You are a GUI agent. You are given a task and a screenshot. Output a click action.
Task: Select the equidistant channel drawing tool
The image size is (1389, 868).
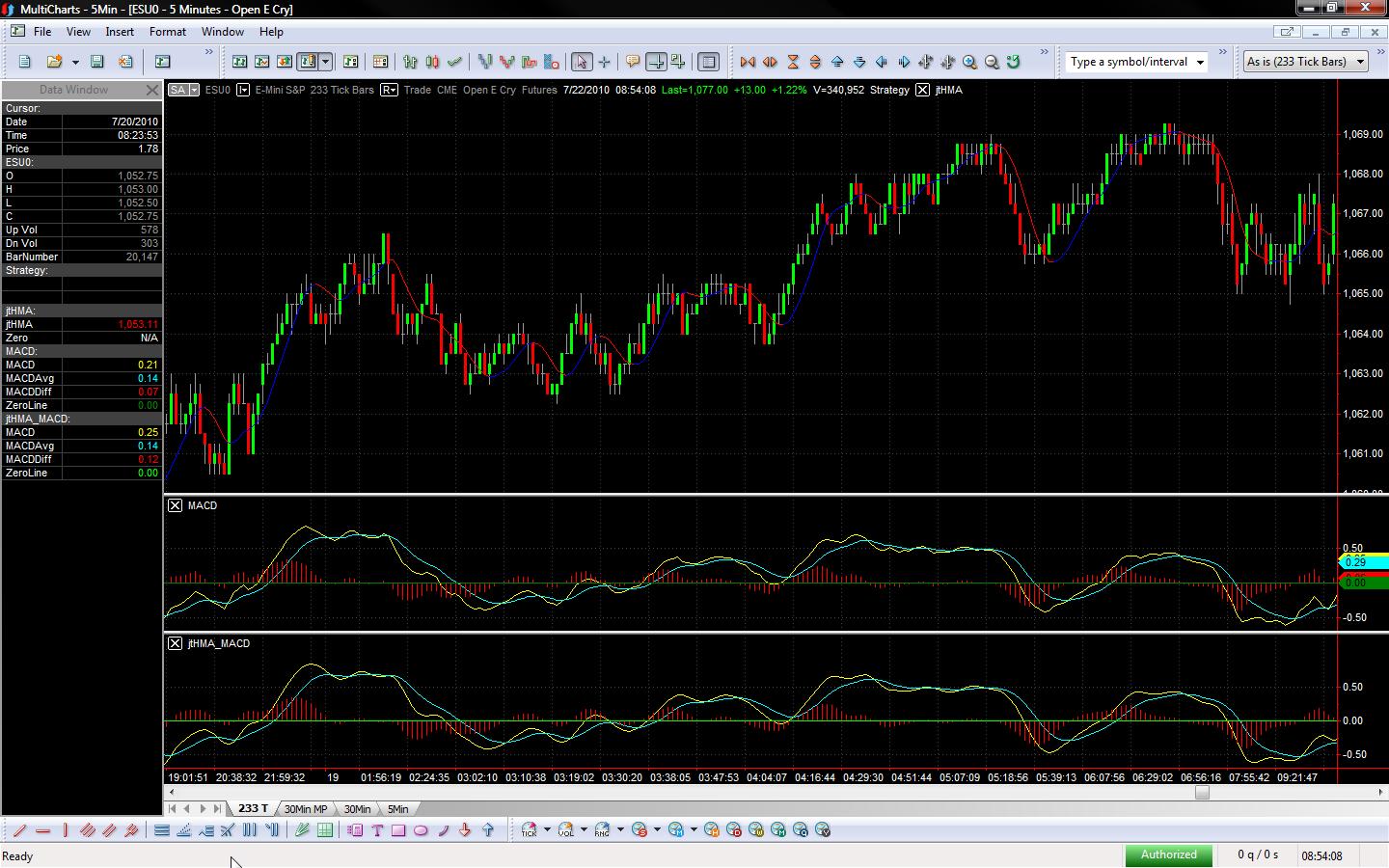109,830
